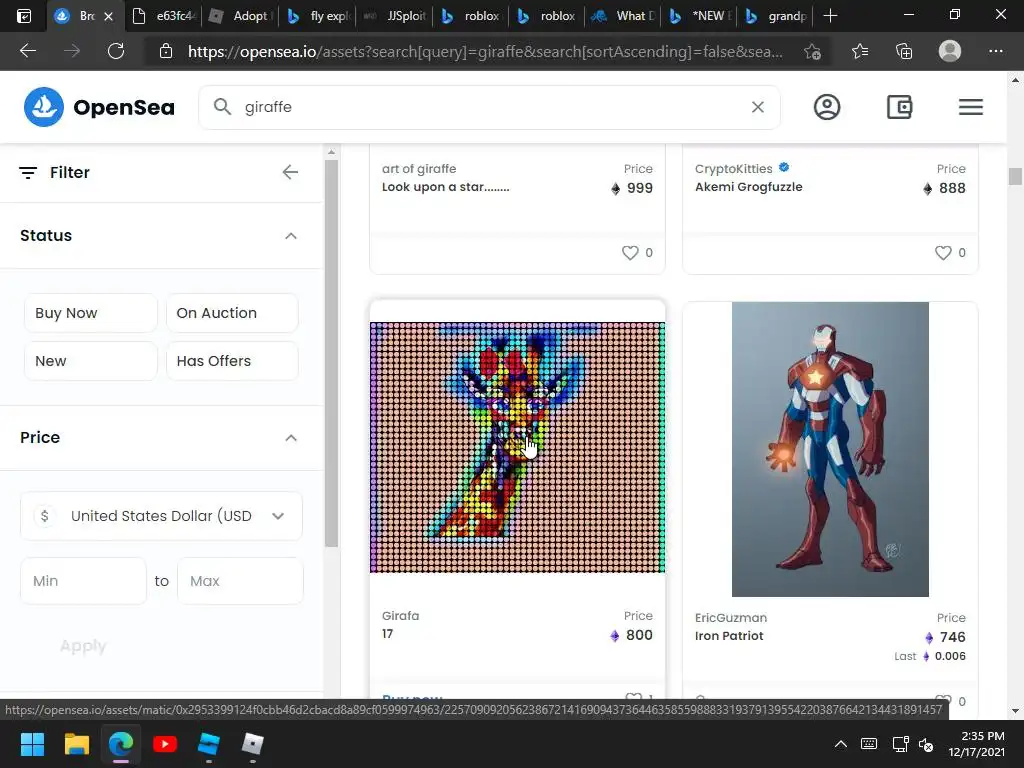The width and height of the screenshot is (1024, 768).
Task: Click the Microsoft Edge taskbar icon
Action: pyautogui.click(x=121, y=744)
